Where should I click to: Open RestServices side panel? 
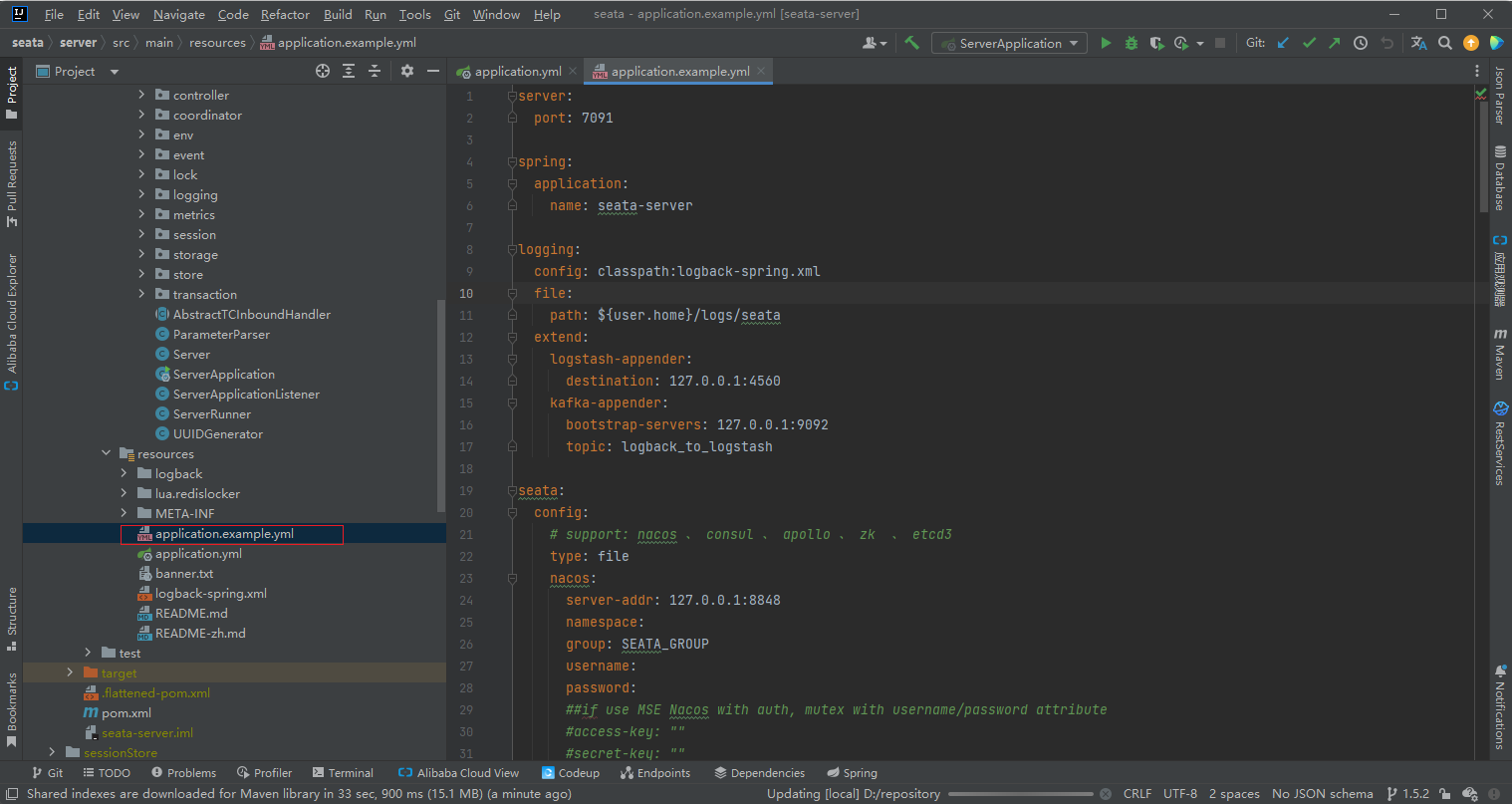1499,443
